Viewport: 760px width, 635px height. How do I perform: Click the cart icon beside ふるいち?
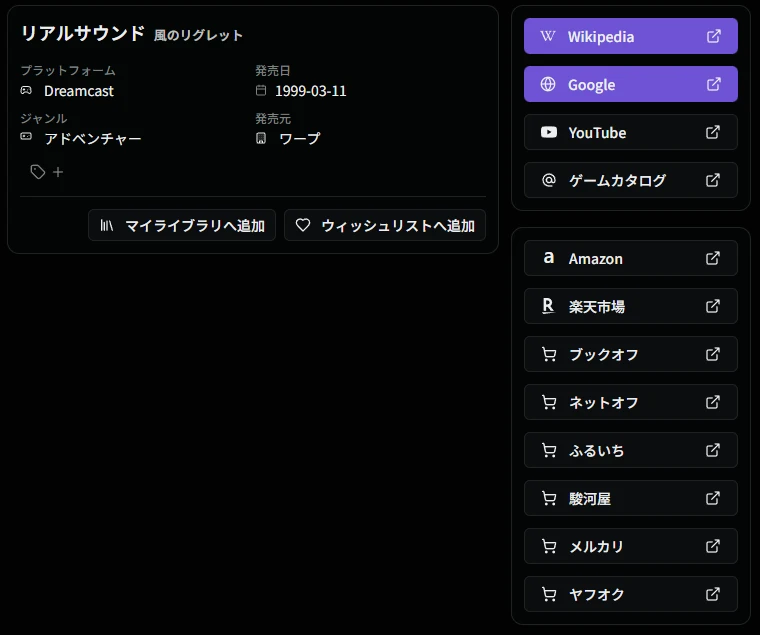549,450
